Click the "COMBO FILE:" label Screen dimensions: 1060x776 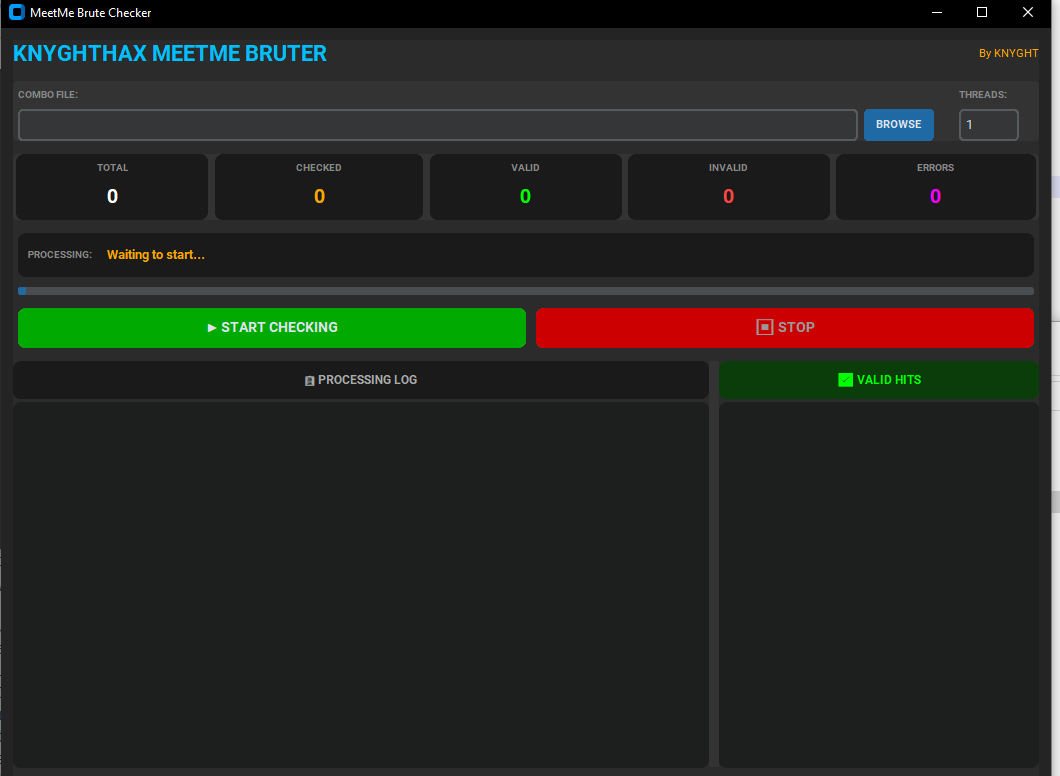[x=48, y=95]
